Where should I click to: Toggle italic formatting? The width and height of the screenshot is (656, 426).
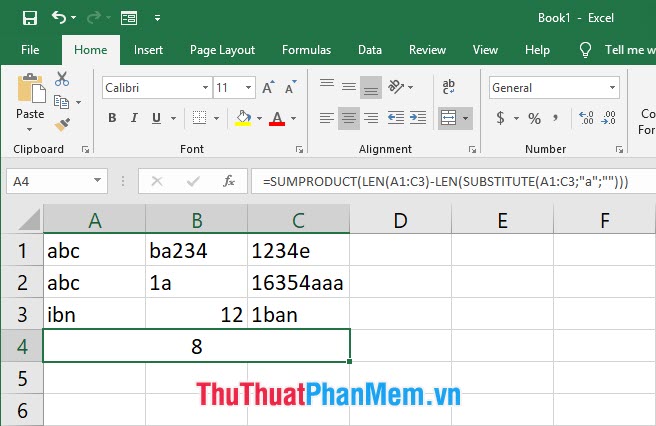click(x=134, y=118)
